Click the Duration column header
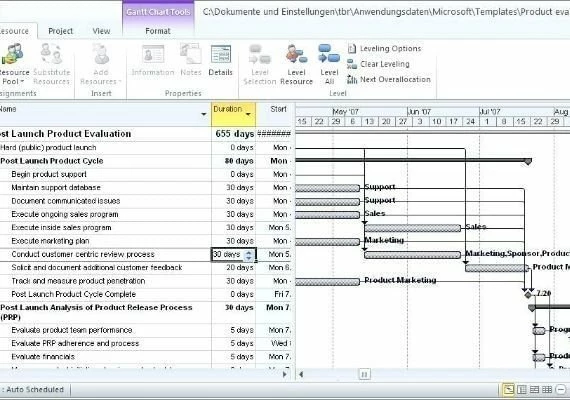The width and height of the screenshot is (570, 400). 233,114
